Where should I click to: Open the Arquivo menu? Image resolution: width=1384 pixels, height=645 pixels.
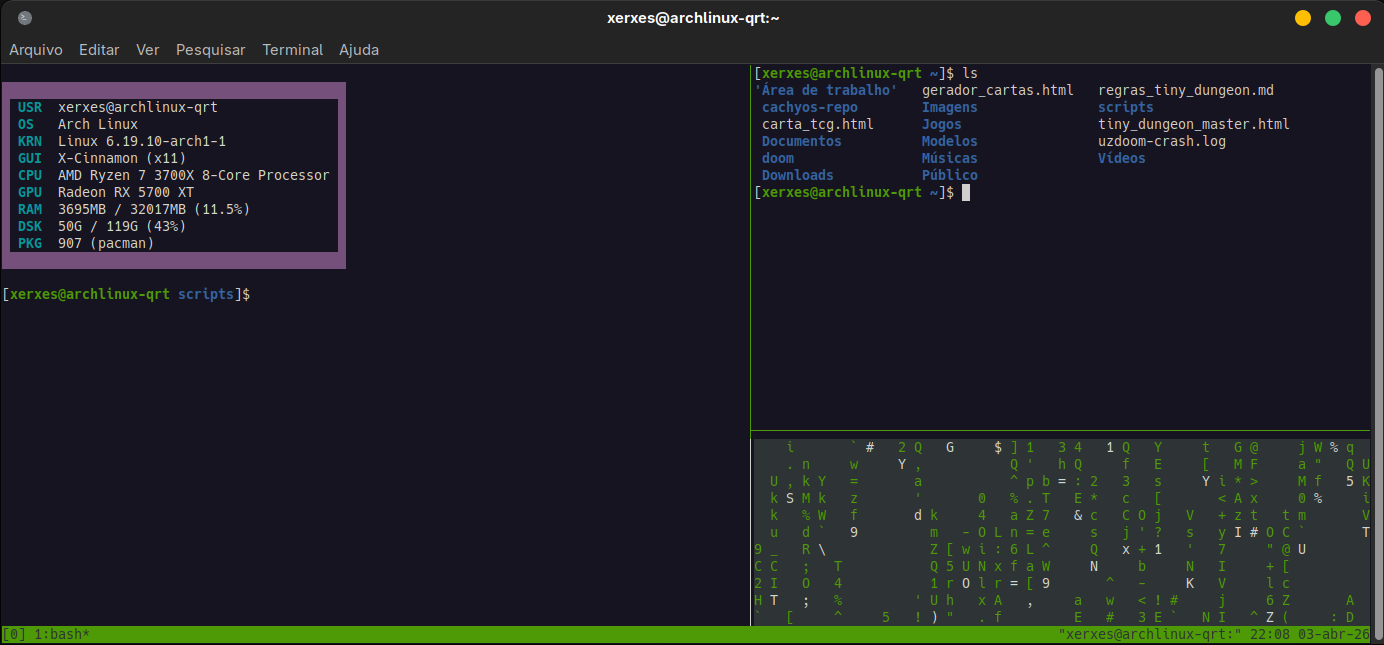36,50
